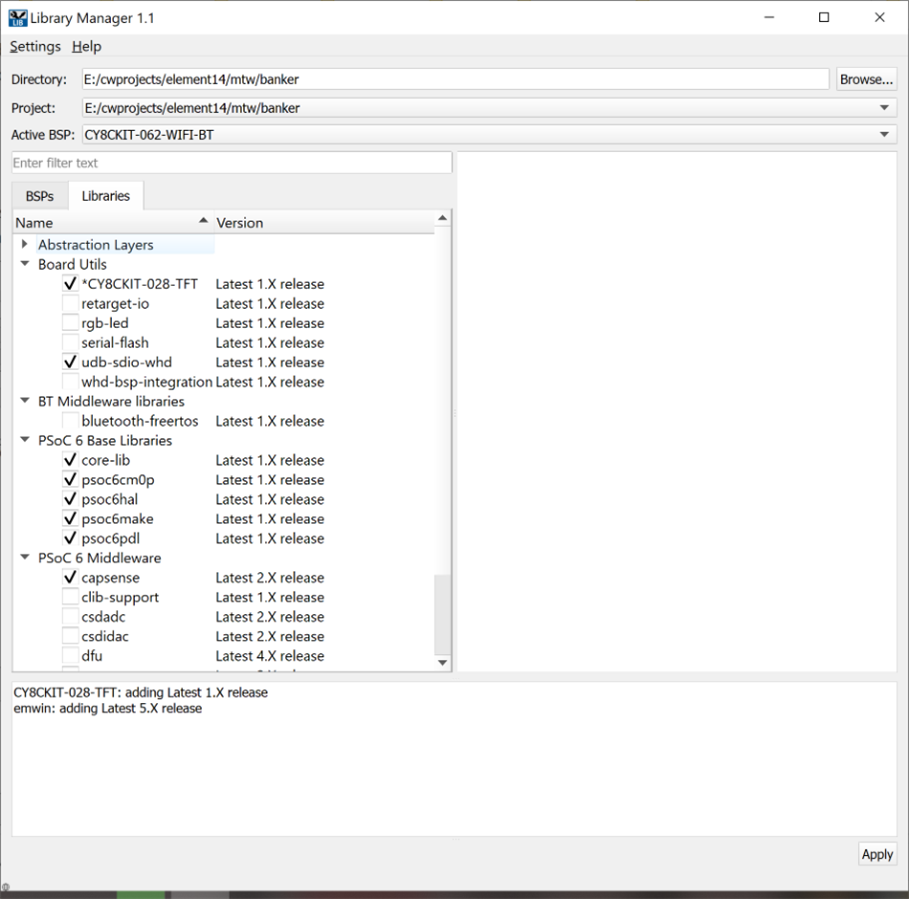Open the Help menu
909x899 pixels.
pyautogui.click(x=86, y=46)
